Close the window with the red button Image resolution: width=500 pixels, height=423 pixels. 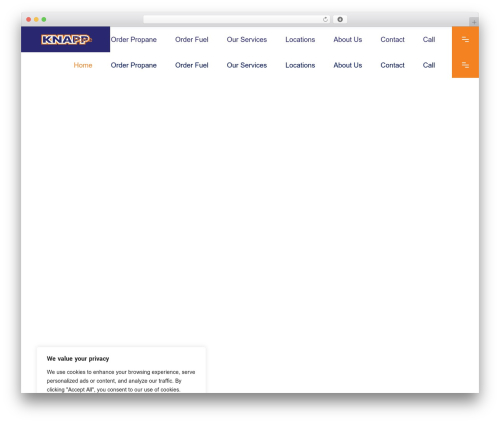29,19
